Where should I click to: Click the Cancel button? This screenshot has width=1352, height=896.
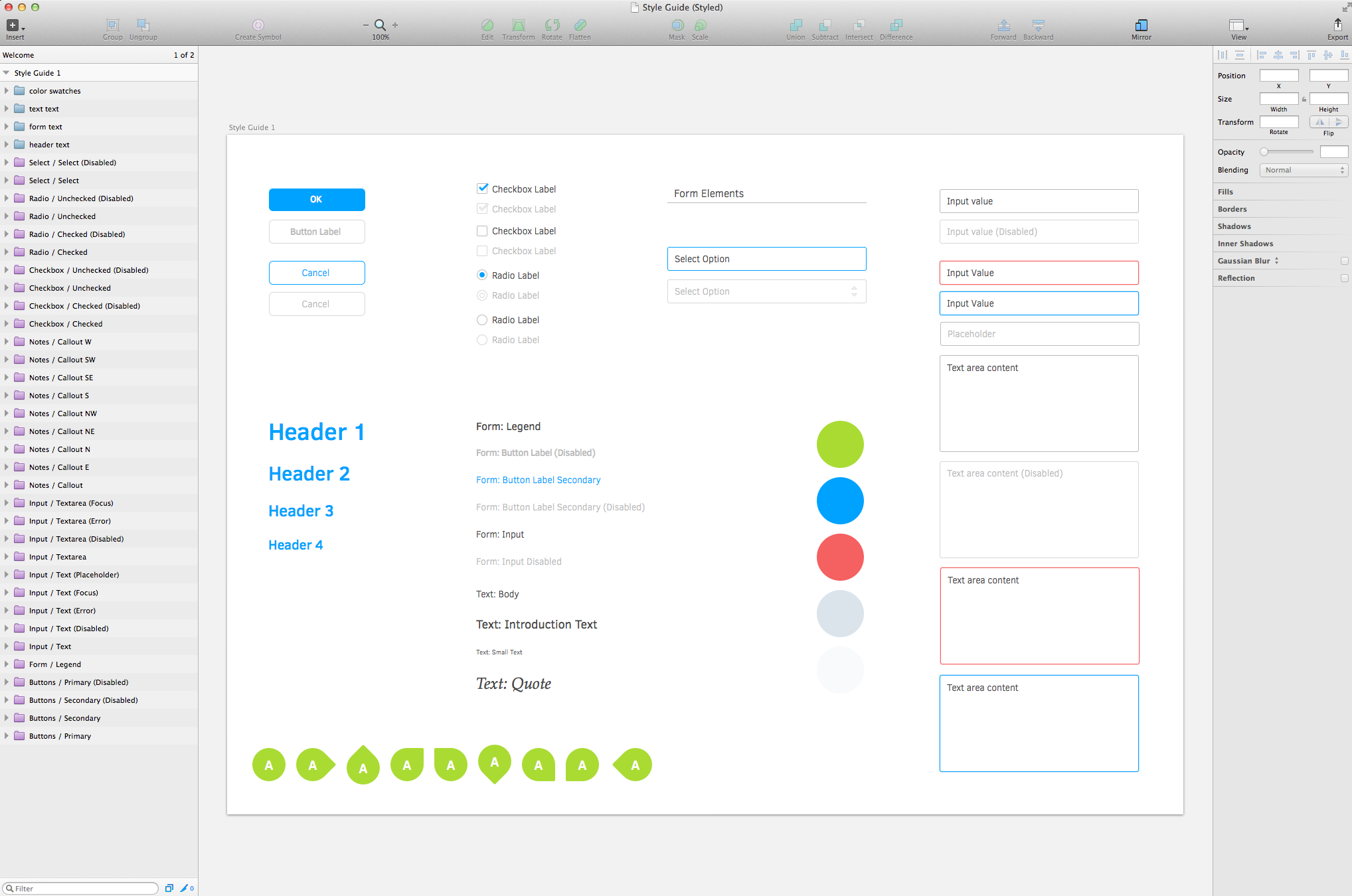pyautogui.click(x=316, y=272)
